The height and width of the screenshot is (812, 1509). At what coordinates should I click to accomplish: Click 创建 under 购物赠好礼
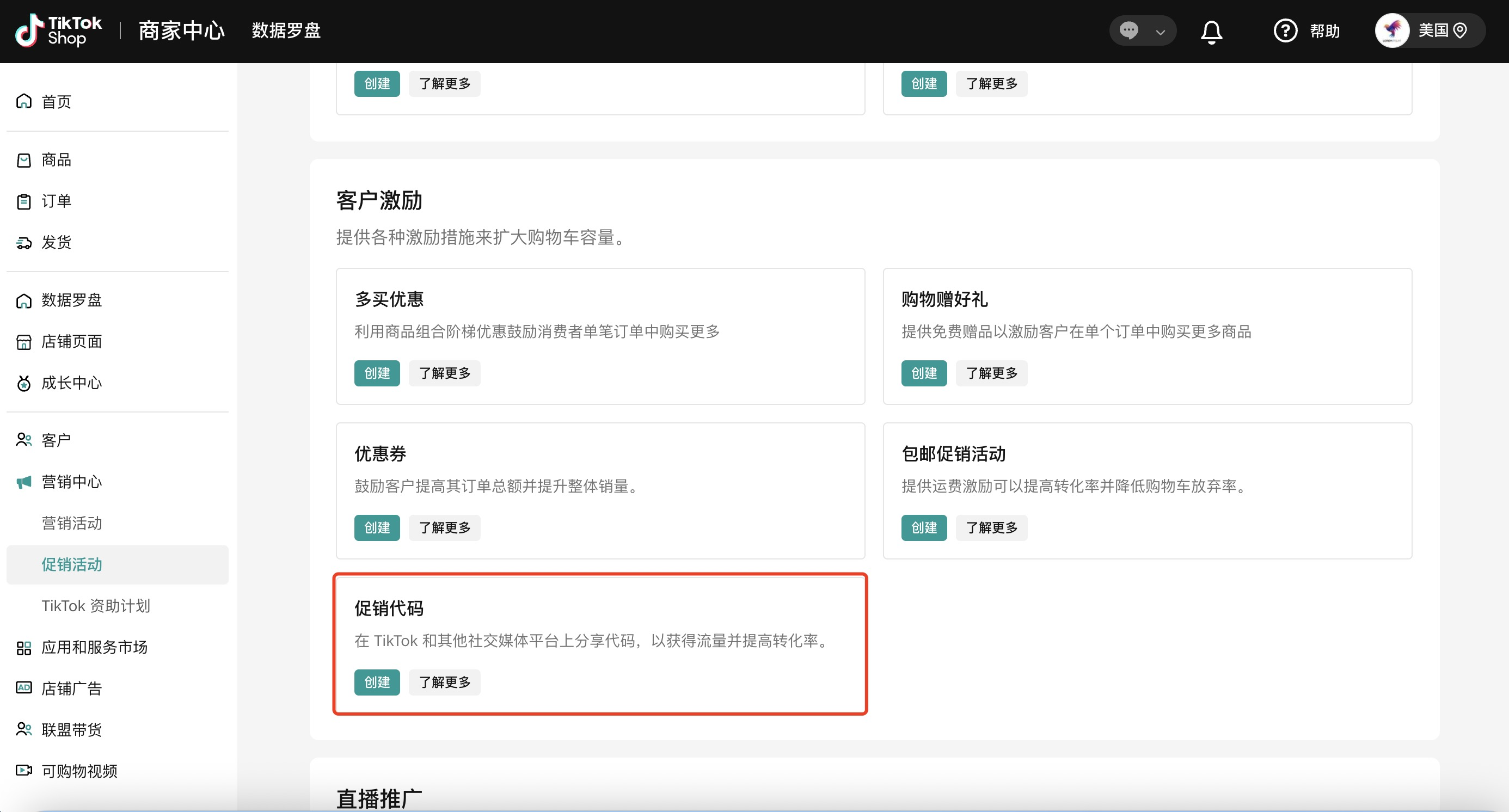click(x=923, y=373)
